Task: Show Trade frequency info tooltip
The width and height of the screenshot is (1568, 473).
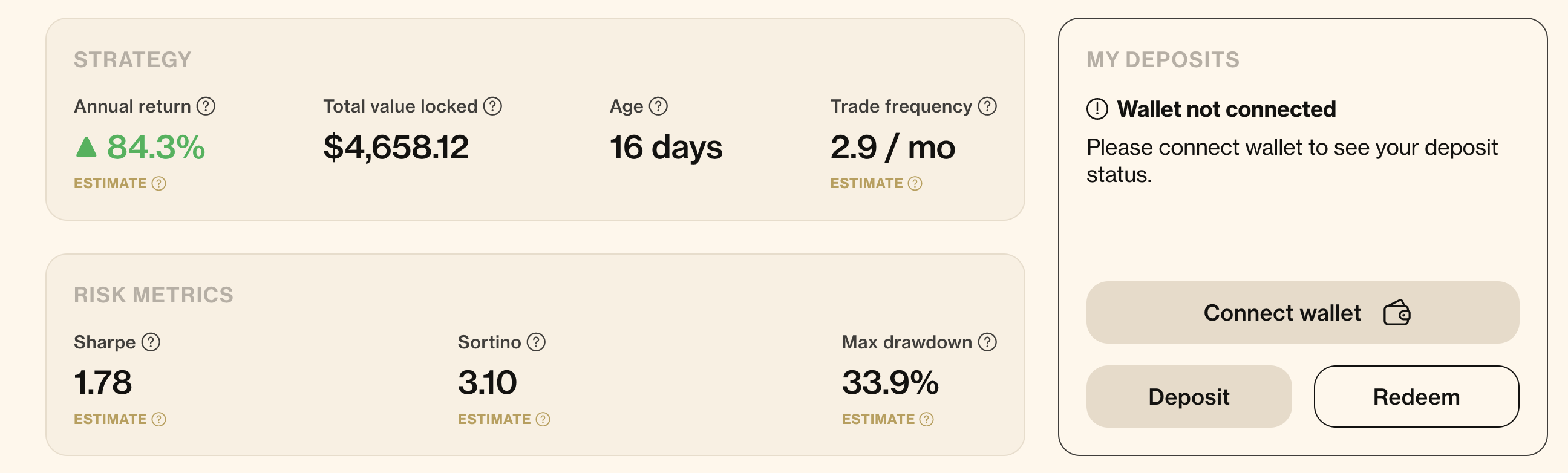Action: tap(987, 106)
